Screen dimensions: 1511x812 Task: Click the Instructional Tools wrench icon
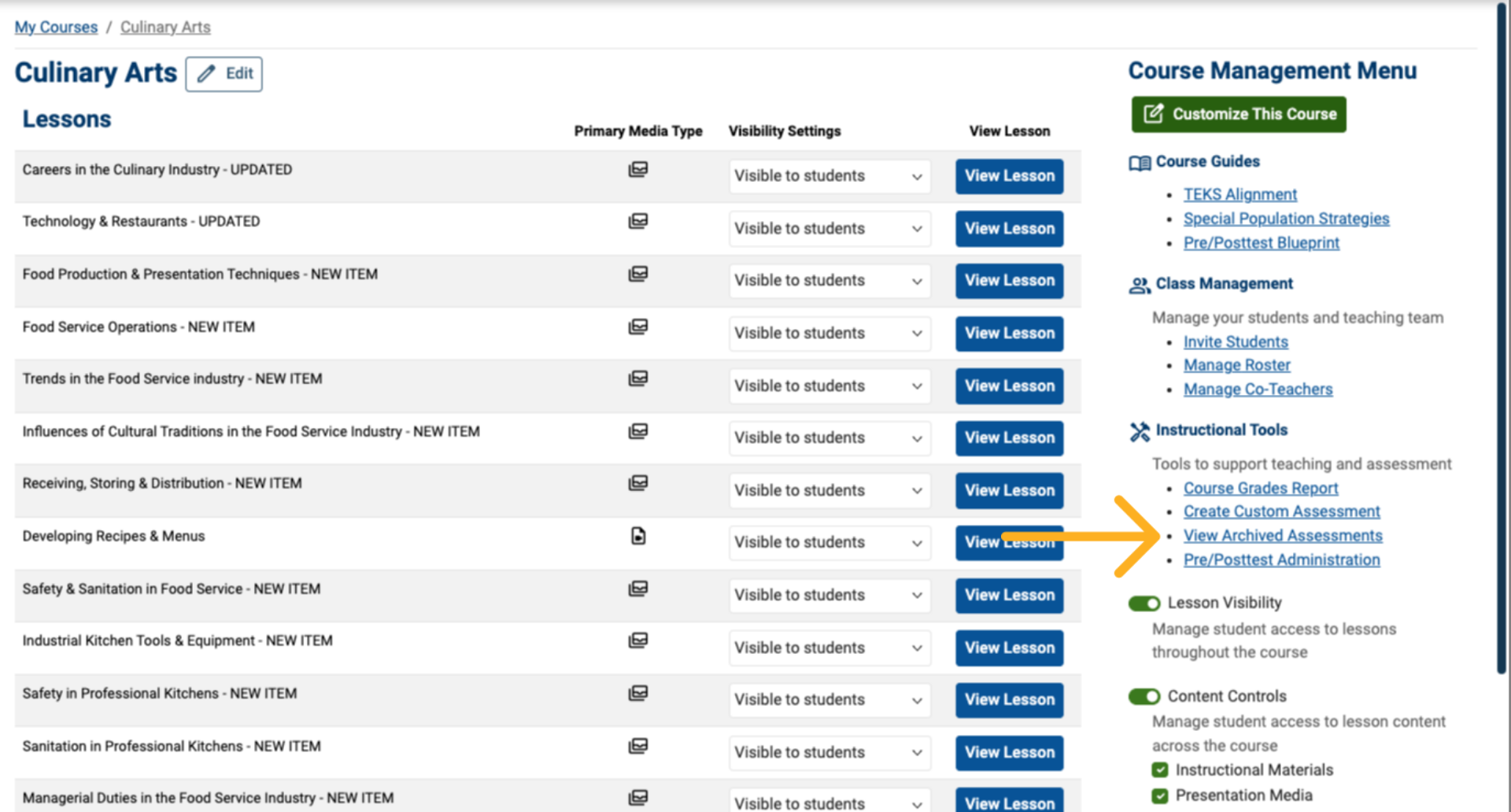[x=1137, y=430]
